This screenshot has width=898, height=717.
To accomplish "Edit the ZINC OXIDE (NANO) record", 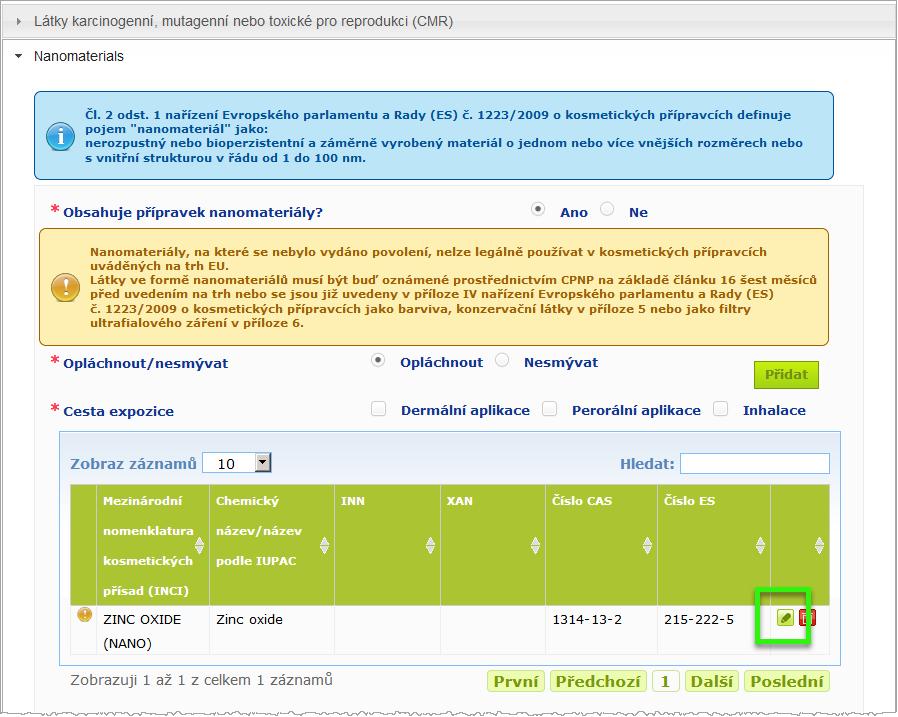I will point(785,618).
